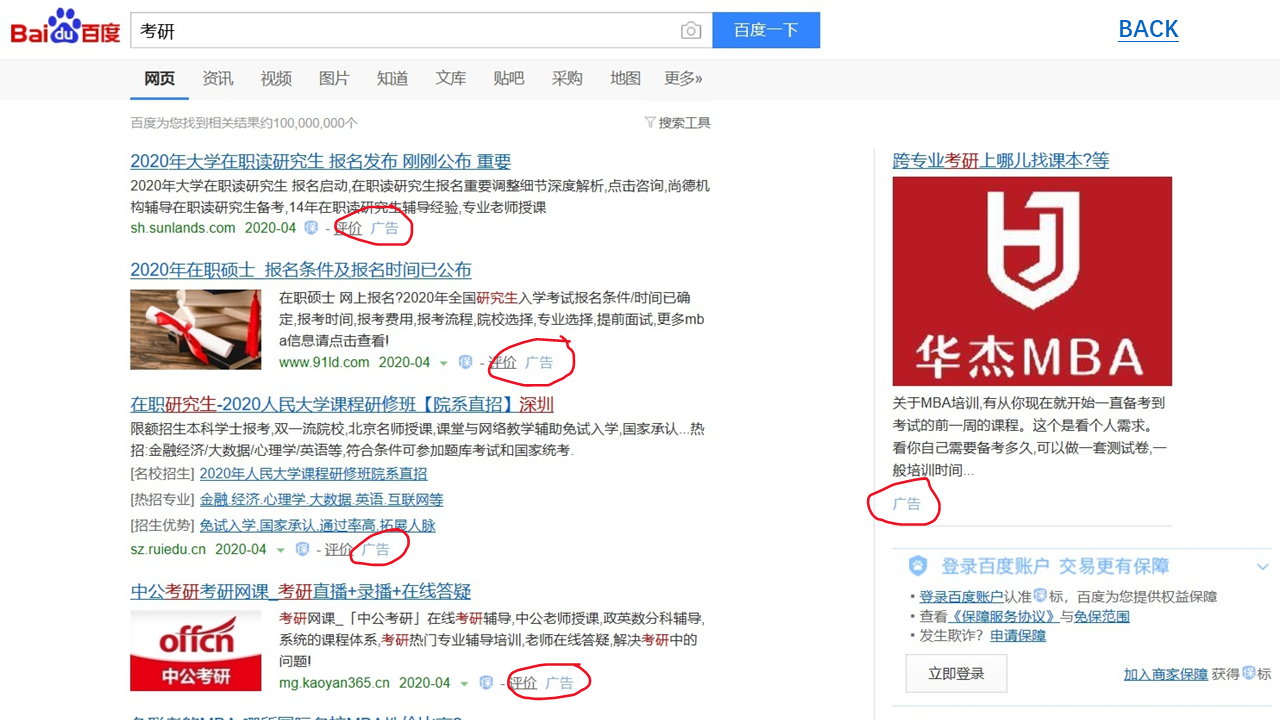Expand dropdown arrow next to mg.kaoyan365.cn date
Image resolution: width=1280 pixels, height=720 pixels.
click(x=464, y=684)
